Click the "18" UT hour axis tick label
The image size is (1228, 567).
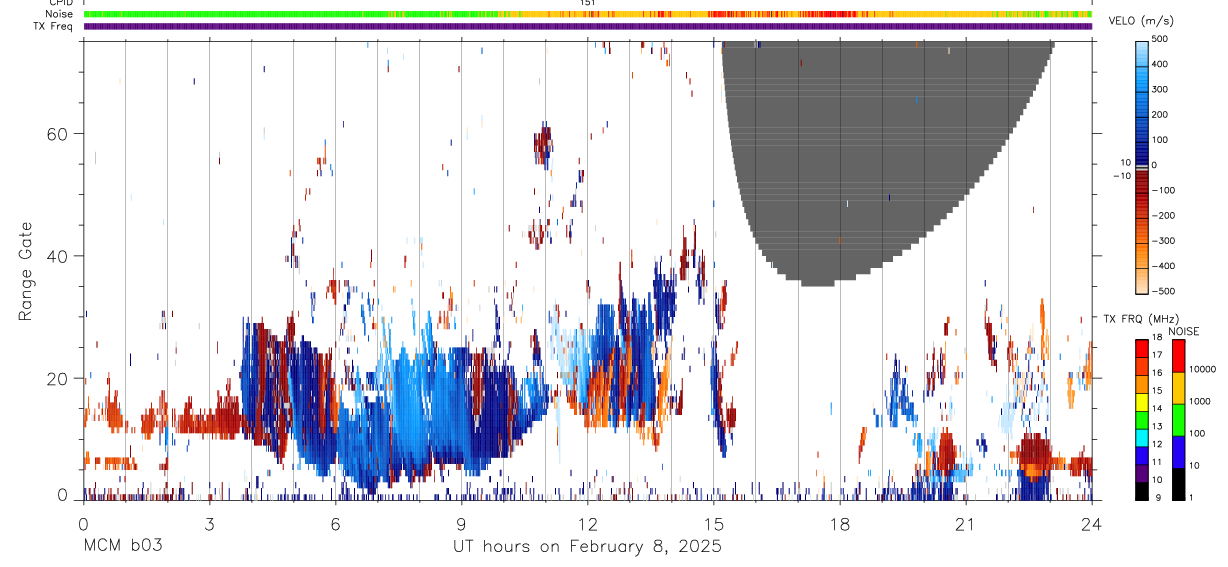point(840,524)
